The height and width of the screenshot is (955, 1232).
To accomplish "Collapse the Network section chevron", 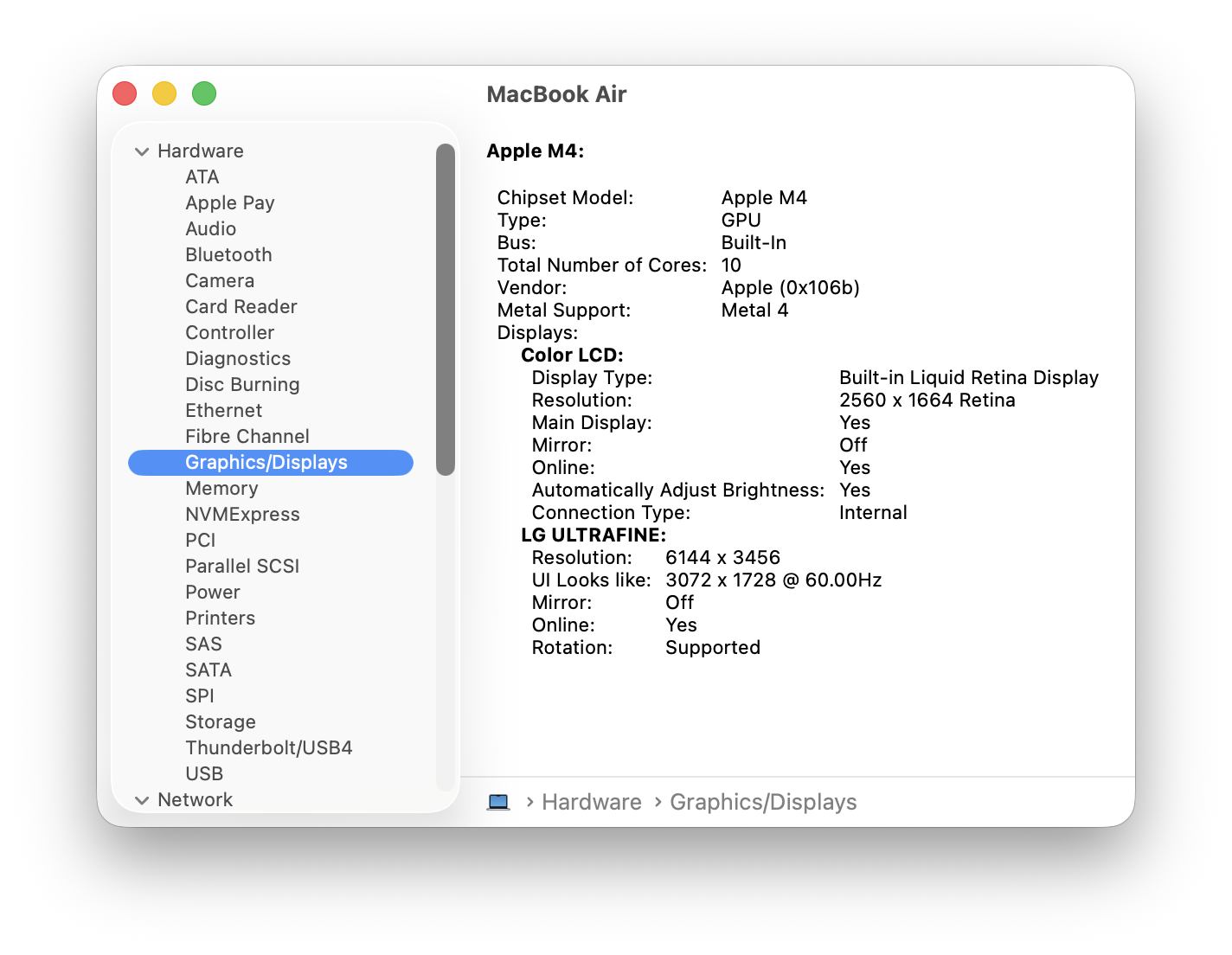I will 142,800.
